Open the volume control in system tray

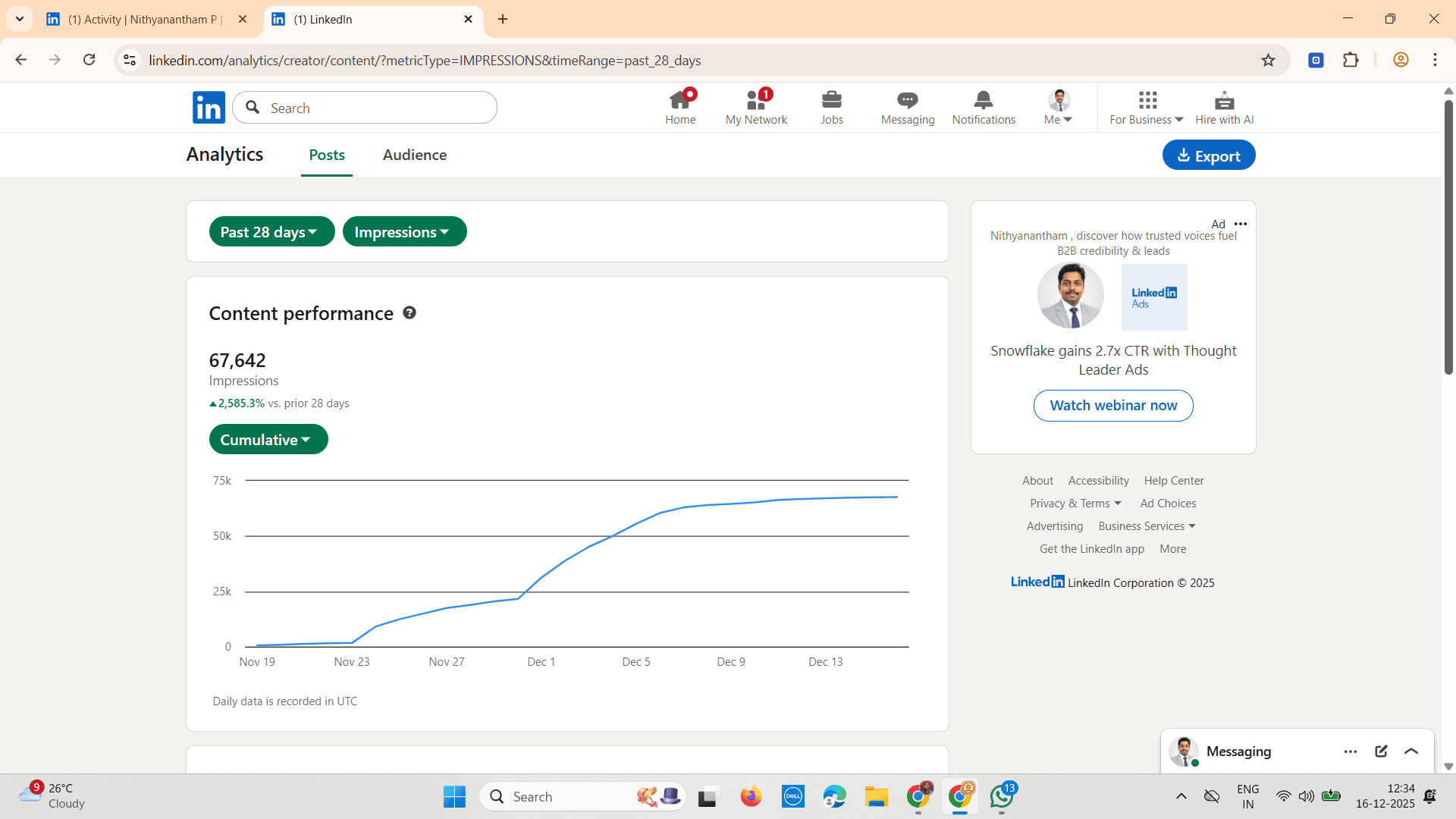1306,796
